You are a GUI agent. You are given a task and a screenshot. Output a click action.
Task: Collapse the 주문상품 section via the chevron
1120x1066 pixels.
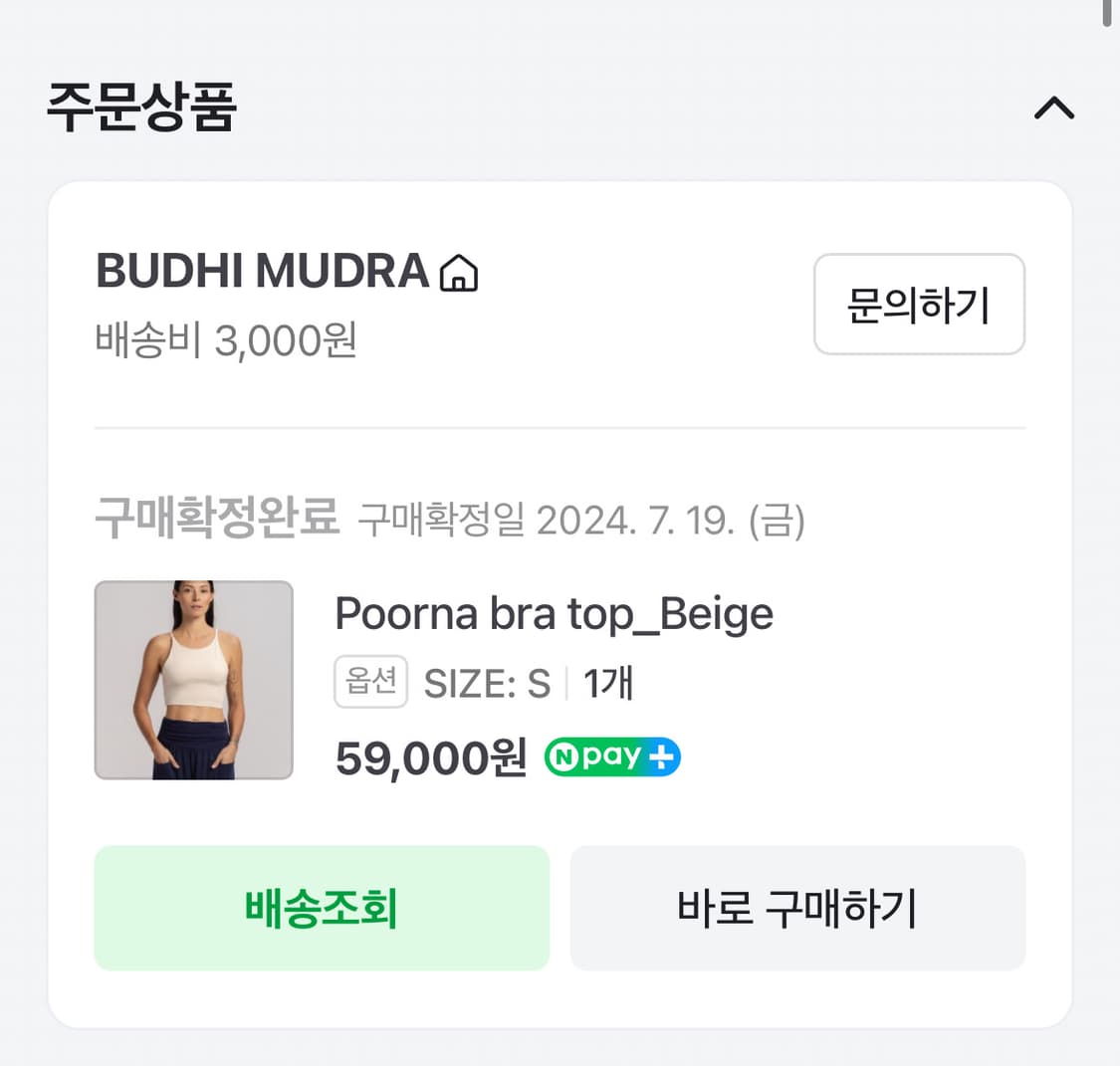[x=1054, y=107]
